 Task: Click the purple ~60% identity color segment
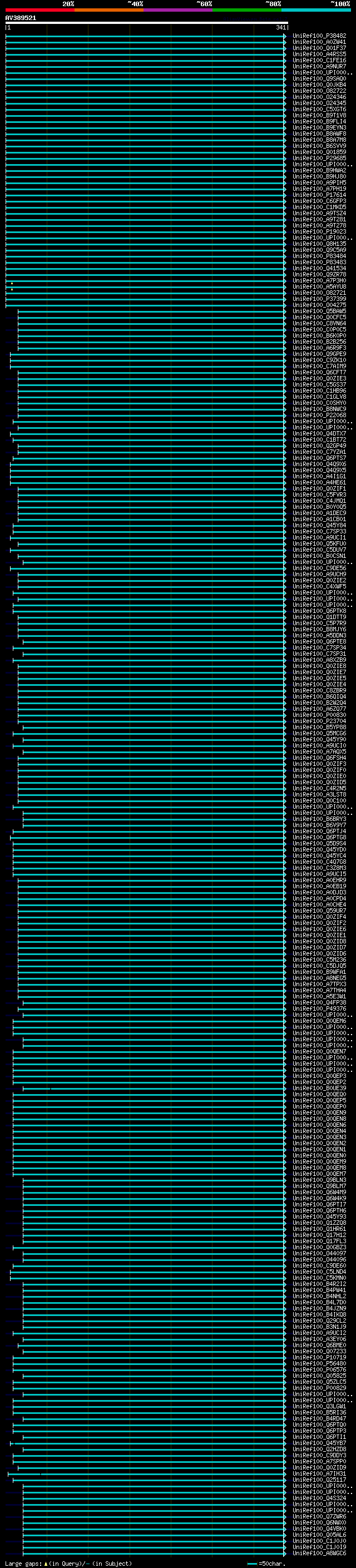(177, 10)
